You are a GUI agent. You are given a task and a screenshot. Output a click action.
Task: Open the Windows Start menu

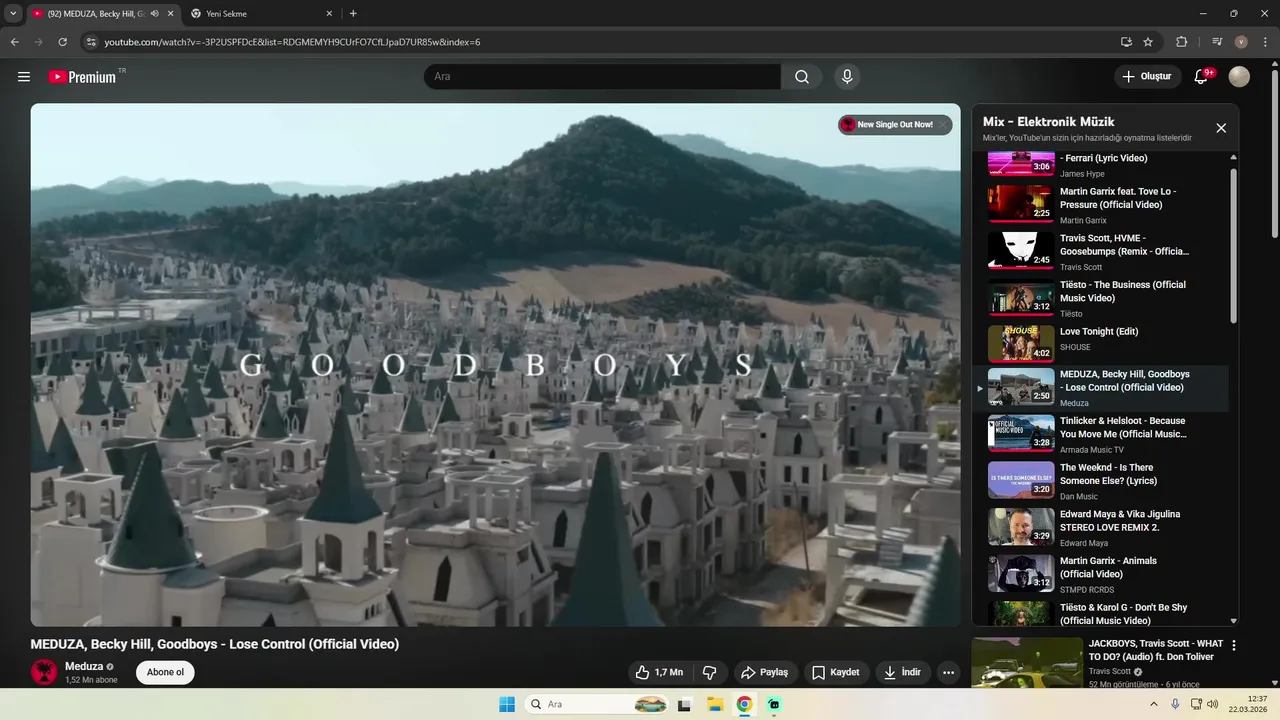[507, 704]
